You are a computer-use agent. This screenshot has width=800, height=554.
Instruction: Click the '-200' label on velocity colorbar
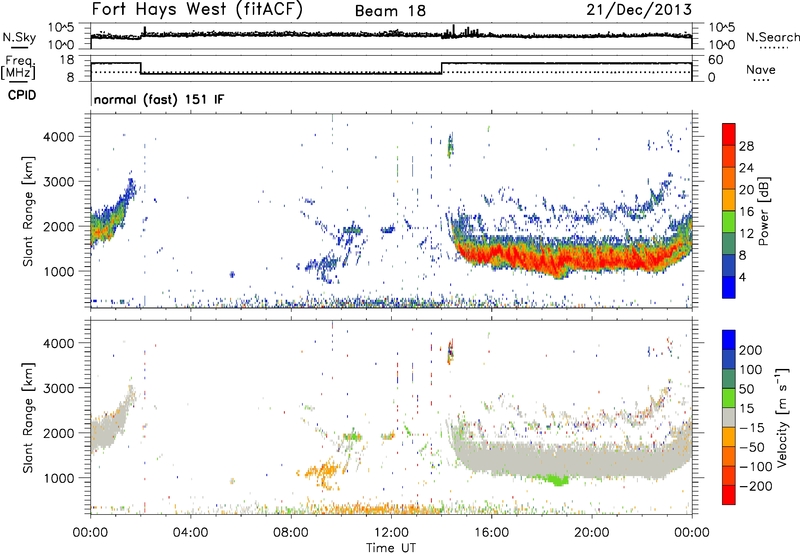click(756, 486)
